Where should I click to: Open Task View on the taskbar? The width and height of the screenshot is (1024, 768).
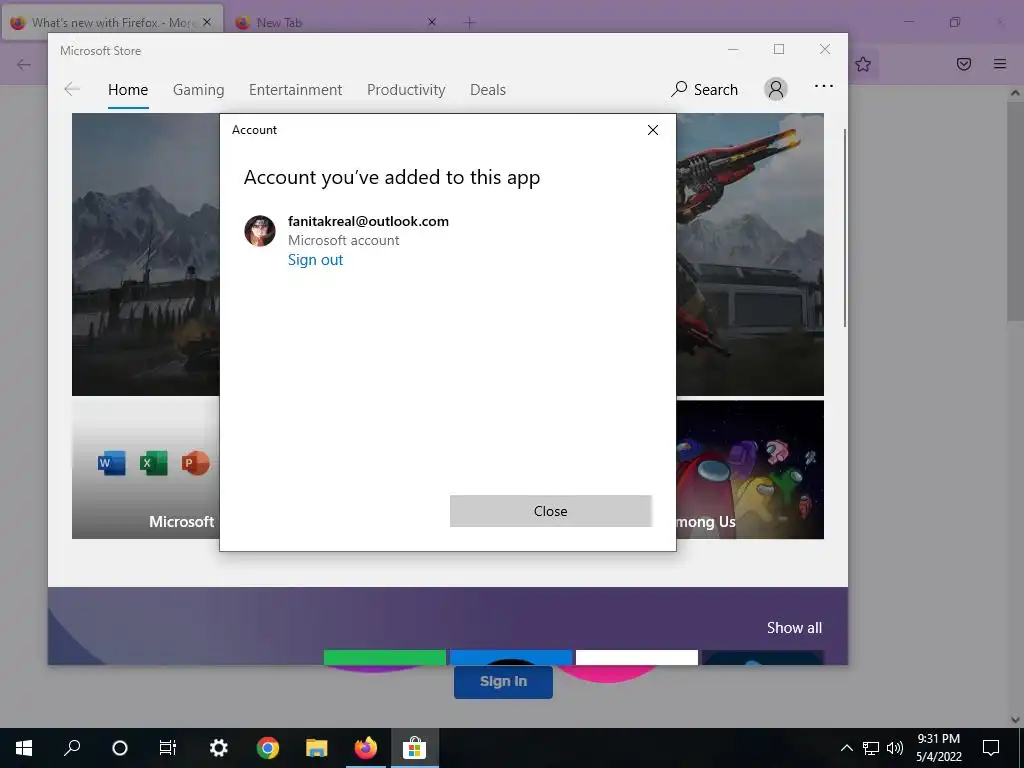pos(168,748)
